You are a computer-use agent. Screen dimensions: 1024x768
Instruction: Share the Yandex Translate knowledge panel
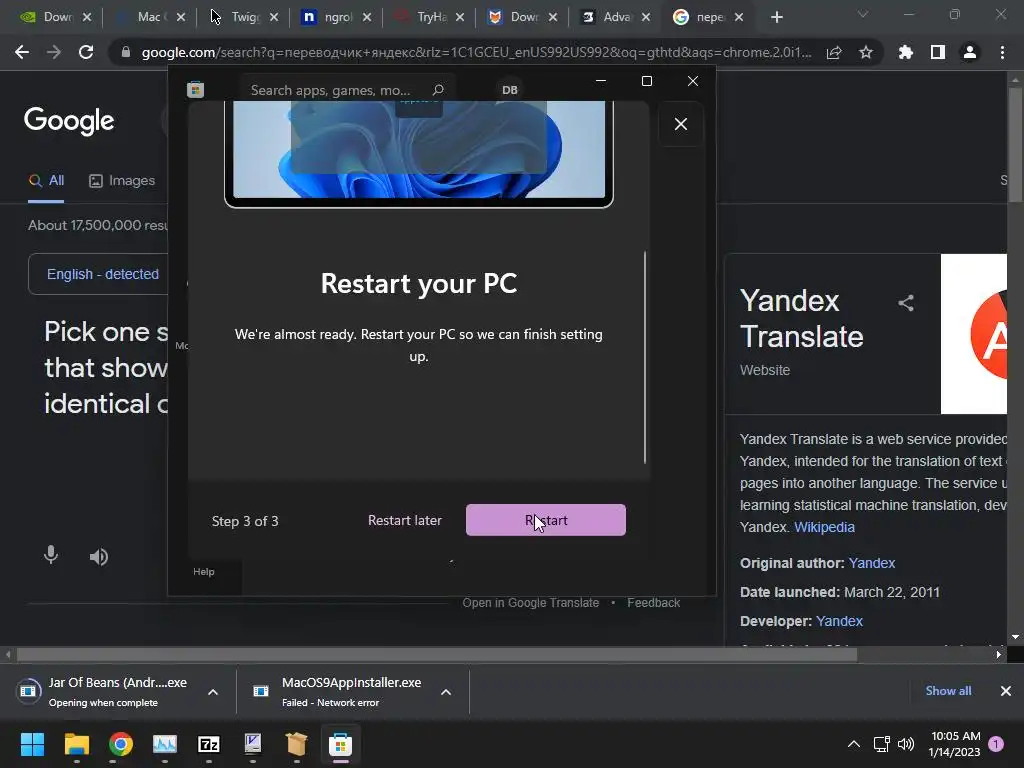tap(905, 302)
